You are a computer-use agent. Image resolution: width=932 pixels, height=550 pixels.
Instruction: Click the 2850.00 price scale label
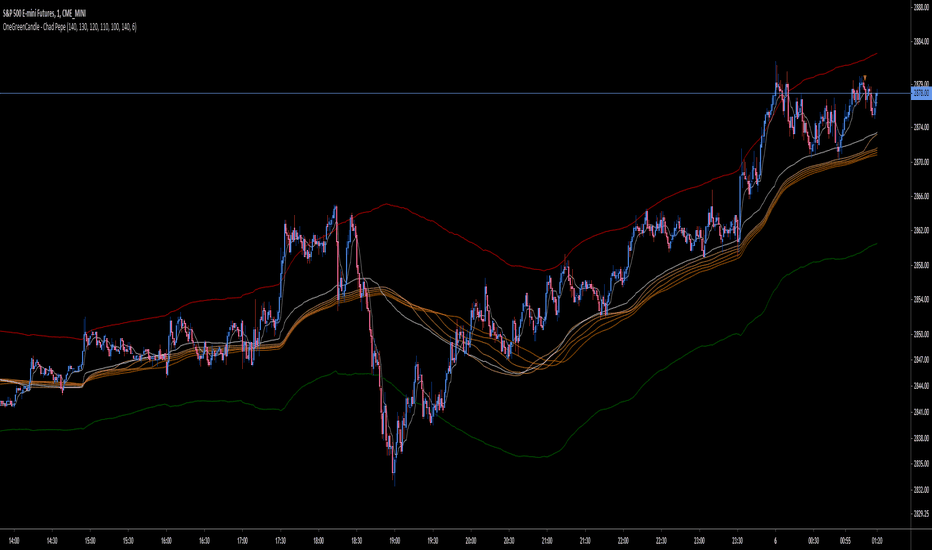pyautogui.click(x=921, y=334)
